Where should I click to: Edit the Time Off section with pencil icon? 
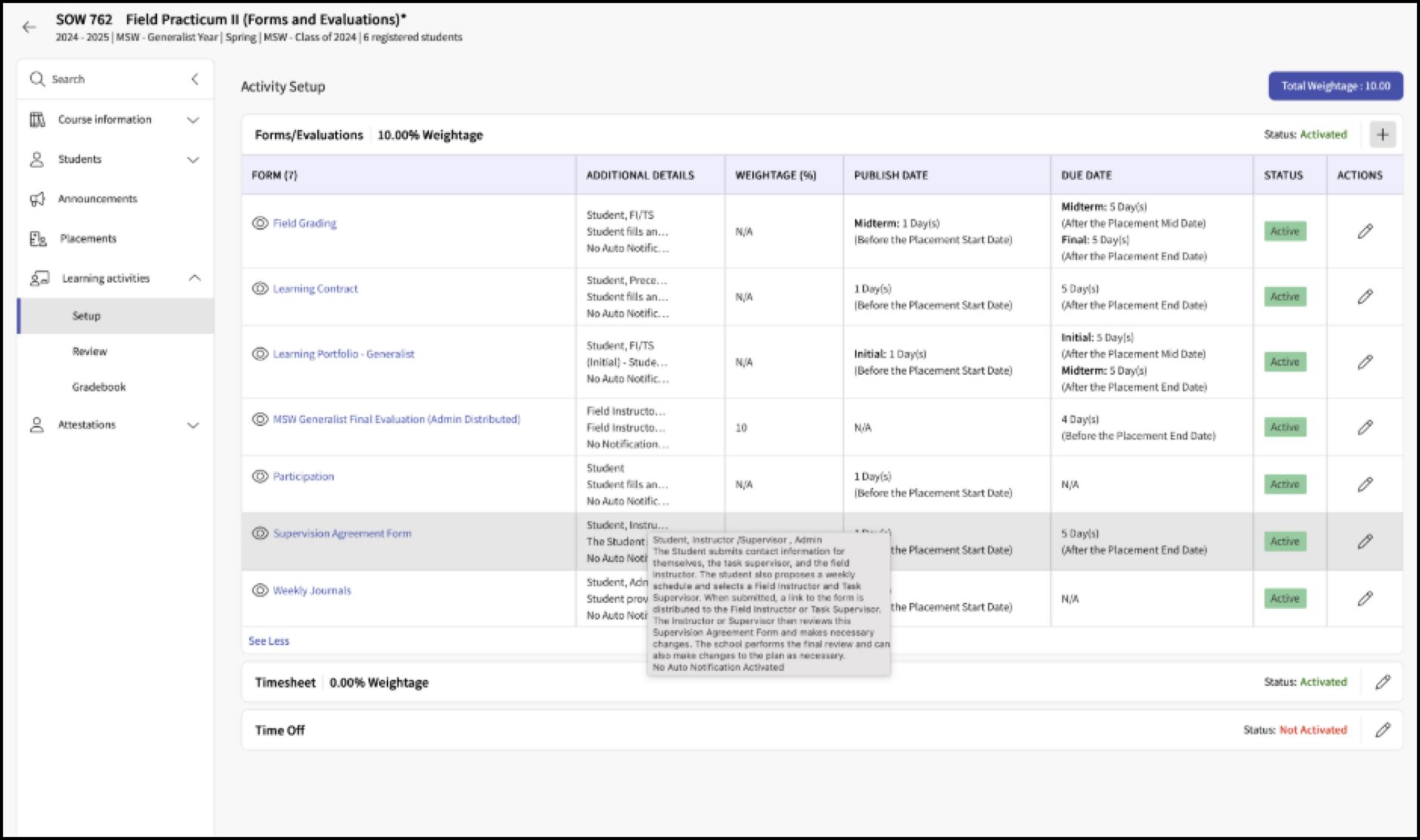[1382, 730]
